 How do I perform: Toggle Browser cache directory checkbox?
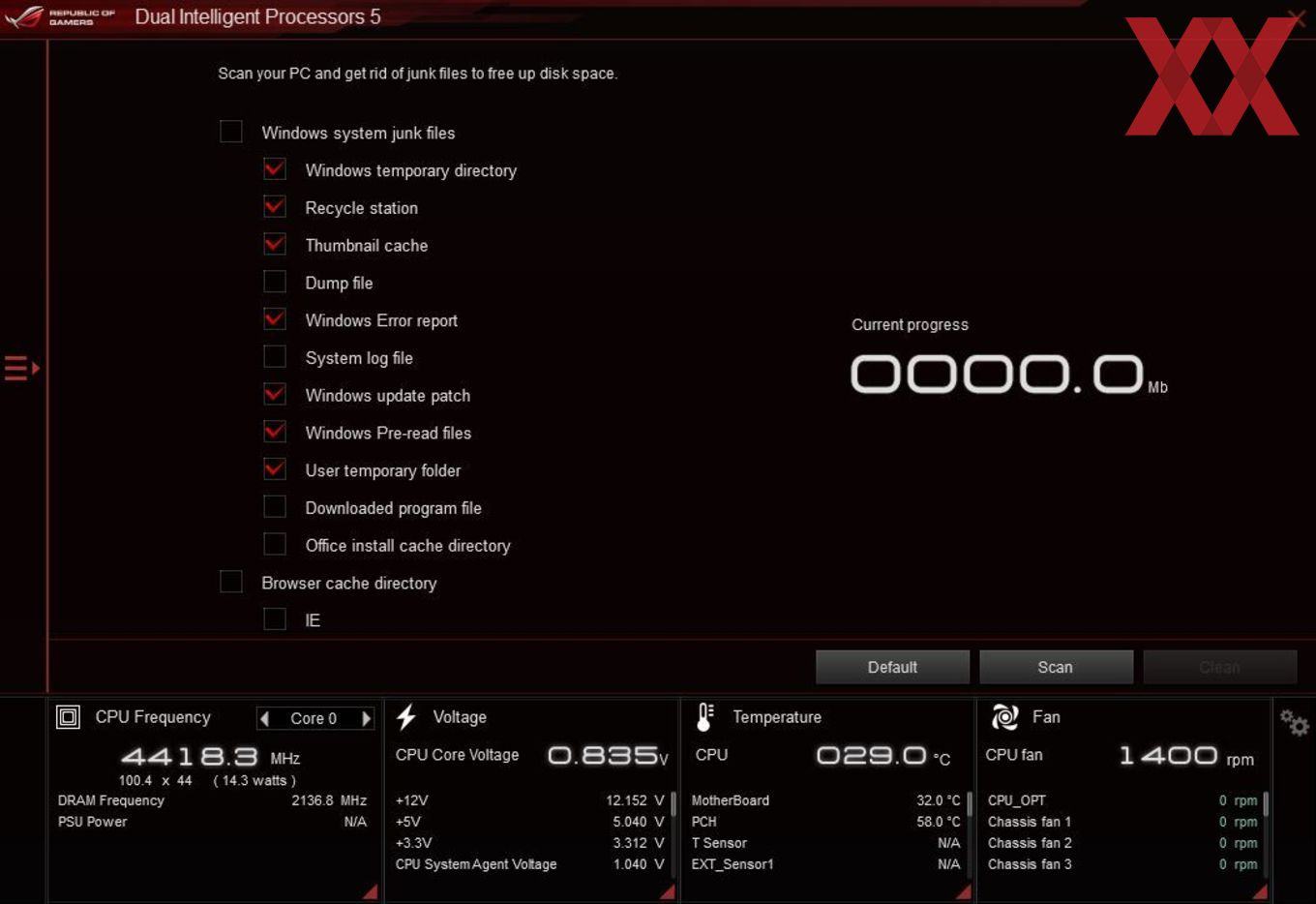click(x=231, y=582)
